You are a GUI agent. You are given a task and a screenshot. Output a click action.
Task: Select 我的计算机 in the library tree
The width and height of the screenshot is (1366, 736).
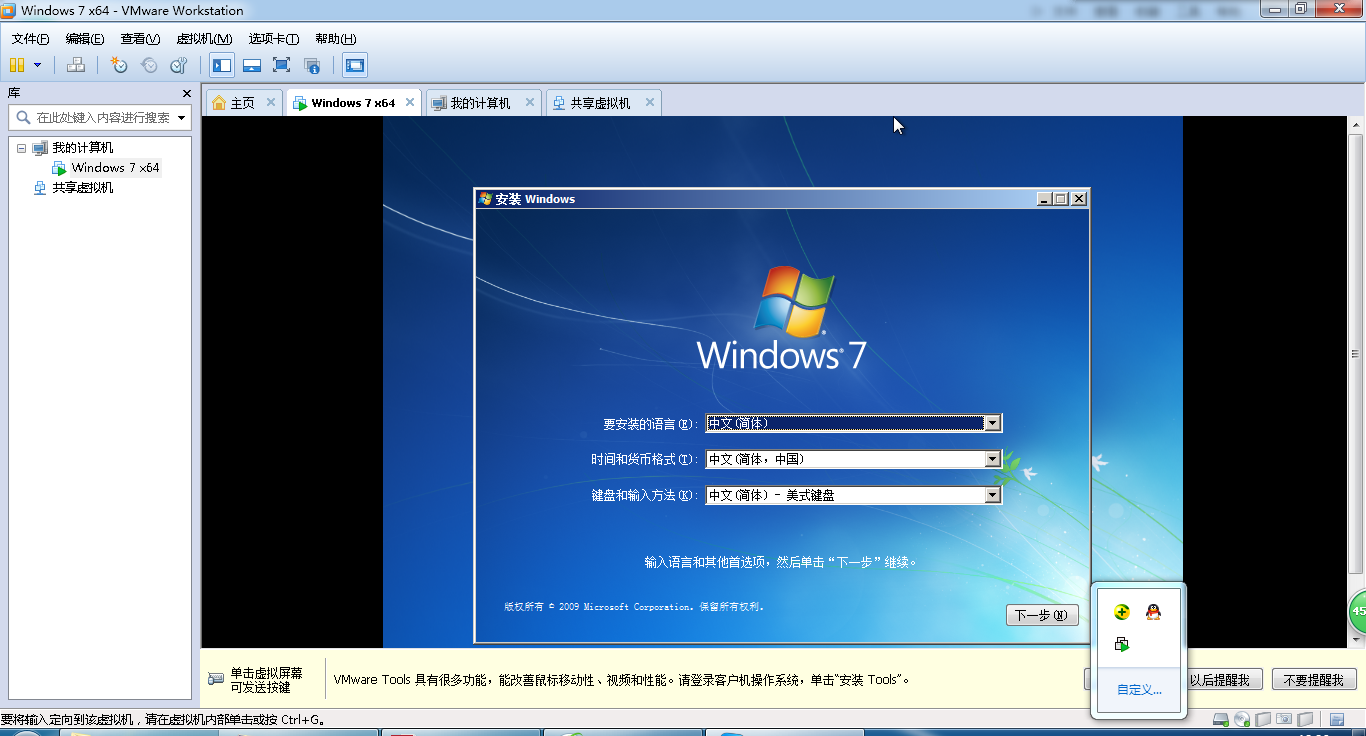[83, 148]
